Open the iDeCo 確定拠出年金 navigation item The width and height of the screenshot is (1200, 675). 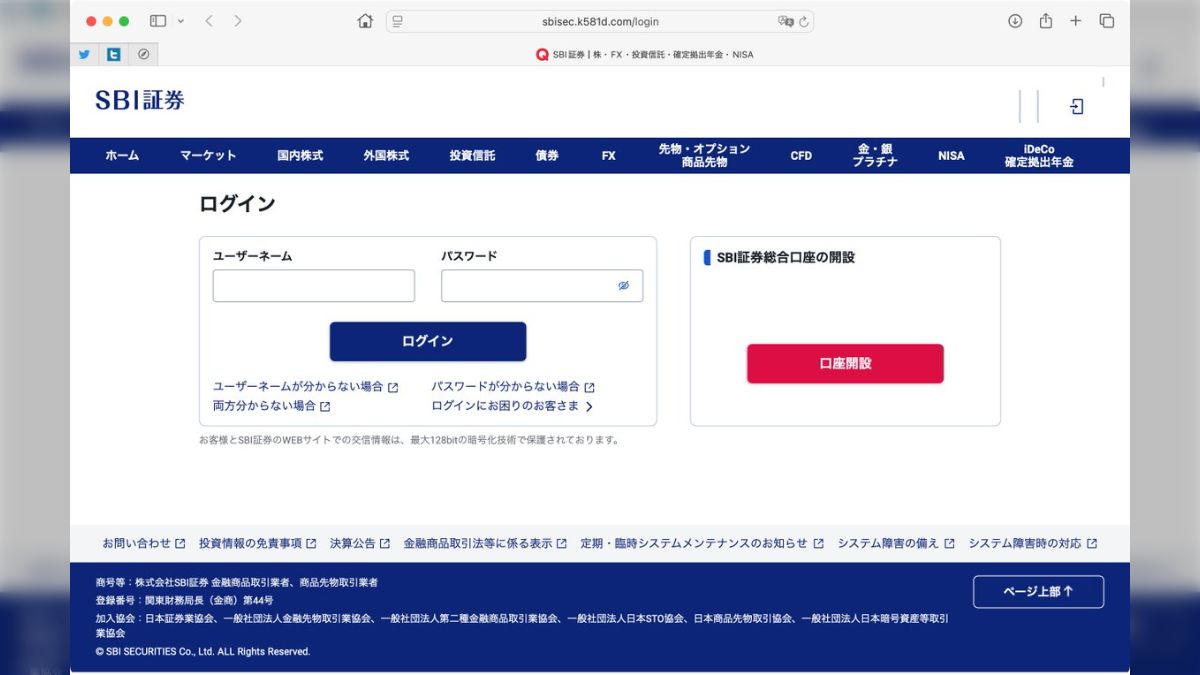click(1039, 155)
